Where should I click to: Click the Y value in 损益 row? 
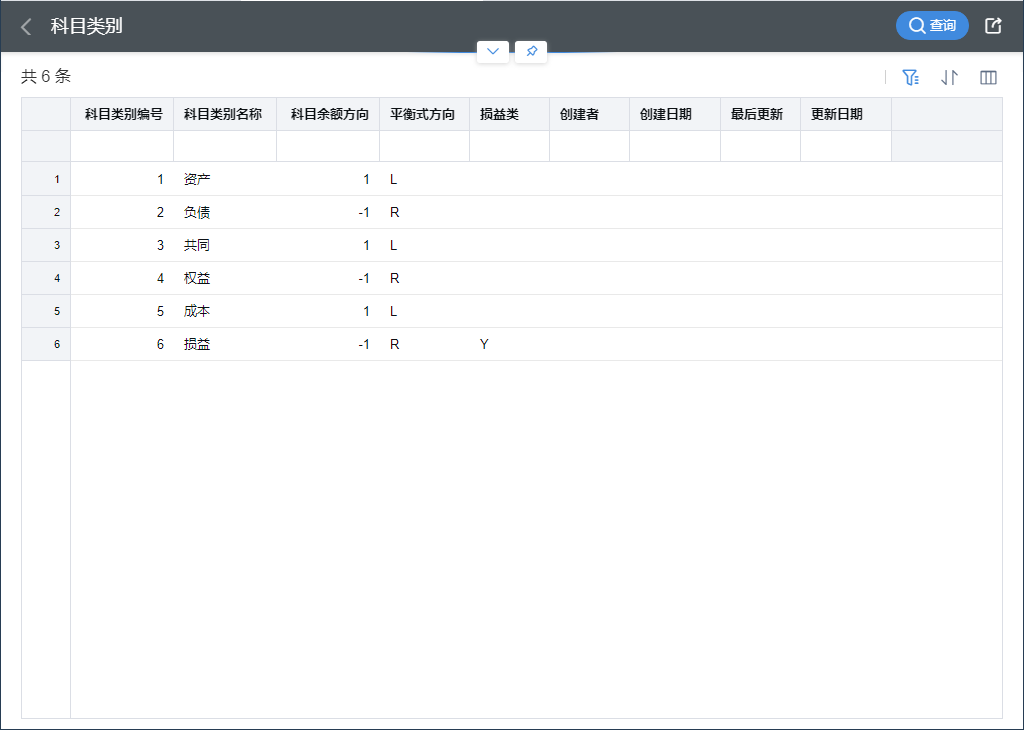tap(484, 344)
